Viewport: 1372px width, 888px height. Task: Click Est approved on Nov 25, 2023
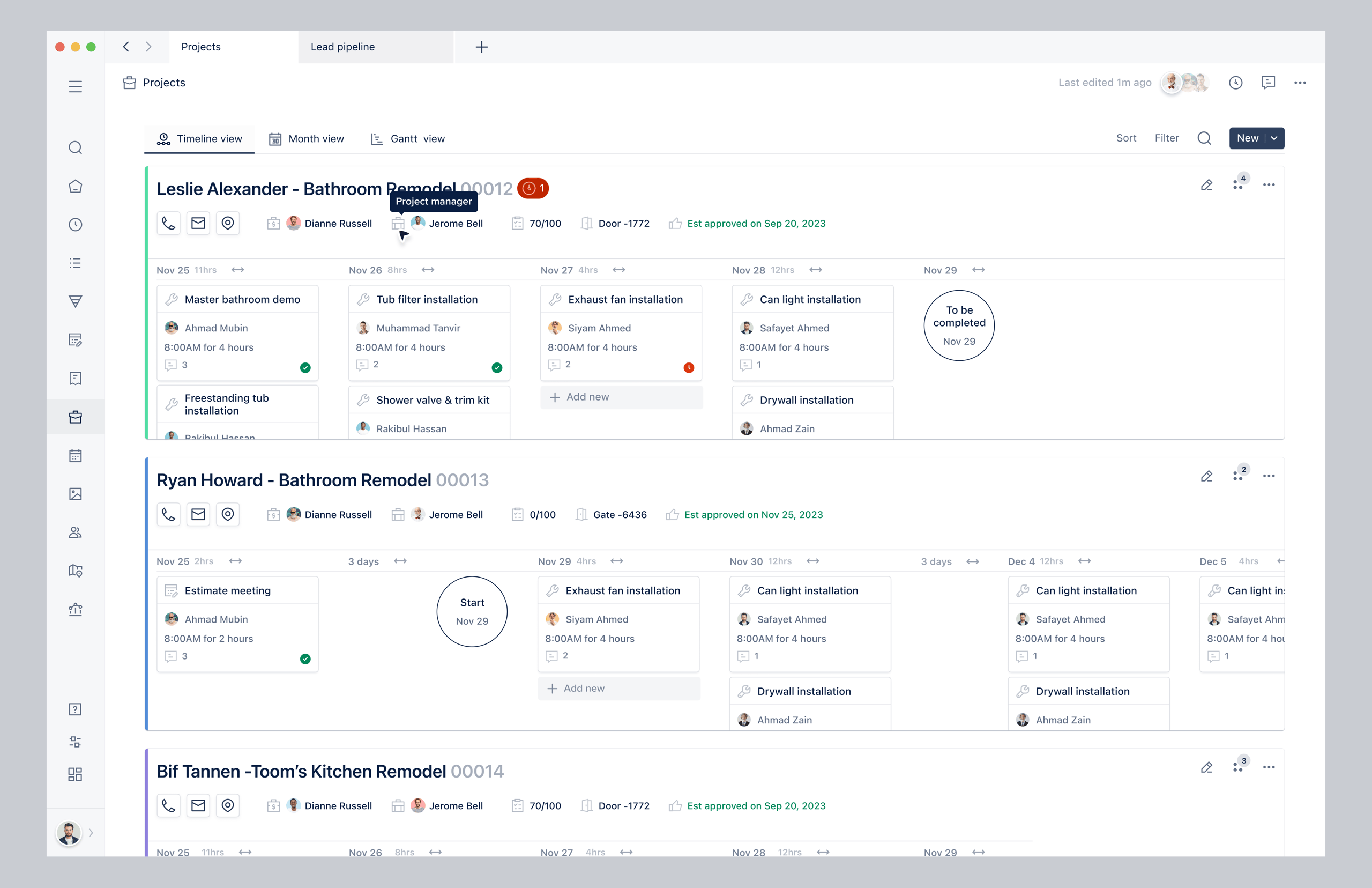coord(753,514)
